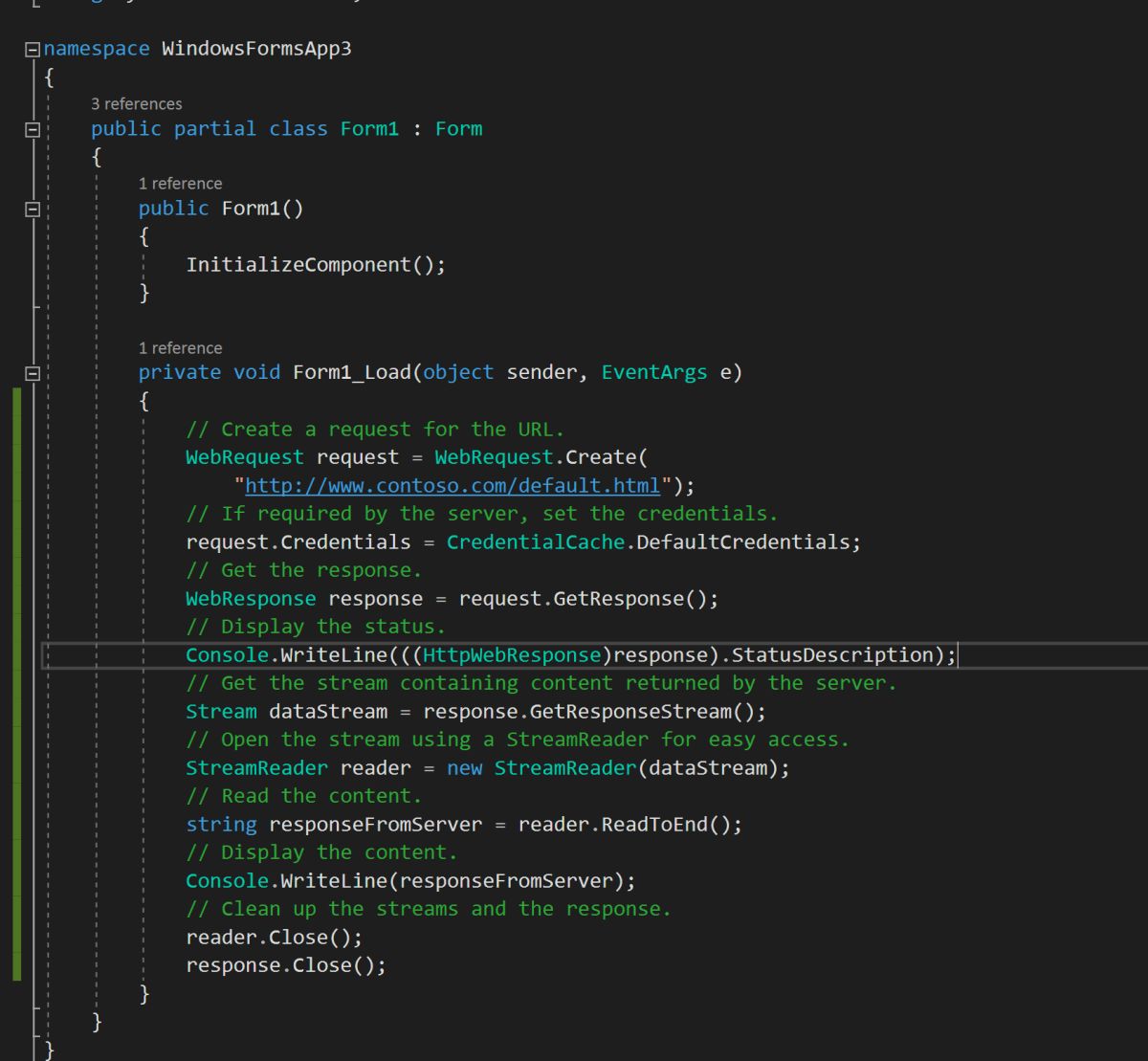
Task: Click the EventArgs parameter type
Action: pyautogui.click(x=654, y=373)
